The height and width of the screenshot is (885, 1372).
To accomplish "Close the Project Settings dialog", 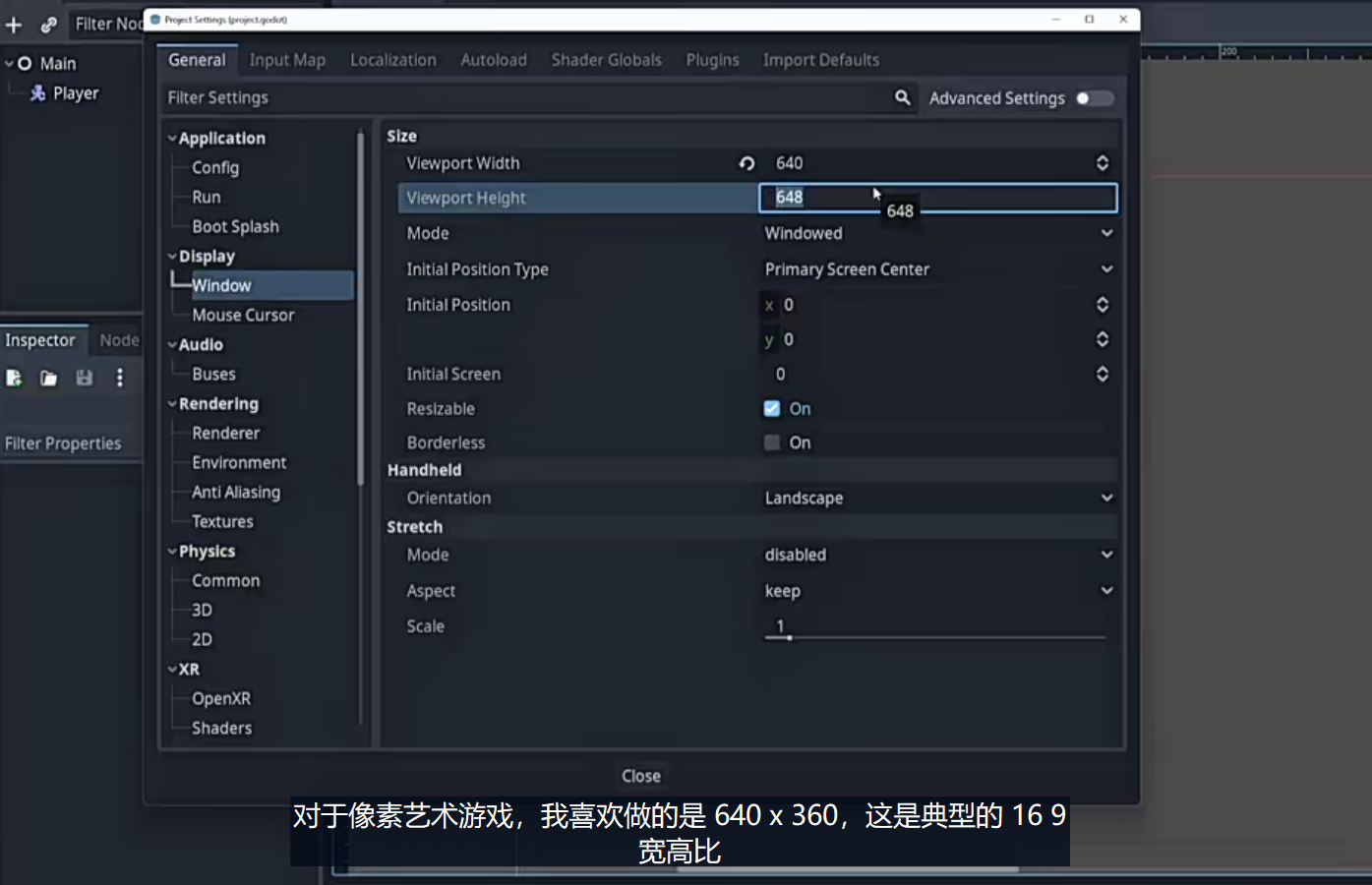I will click(641, 776).
